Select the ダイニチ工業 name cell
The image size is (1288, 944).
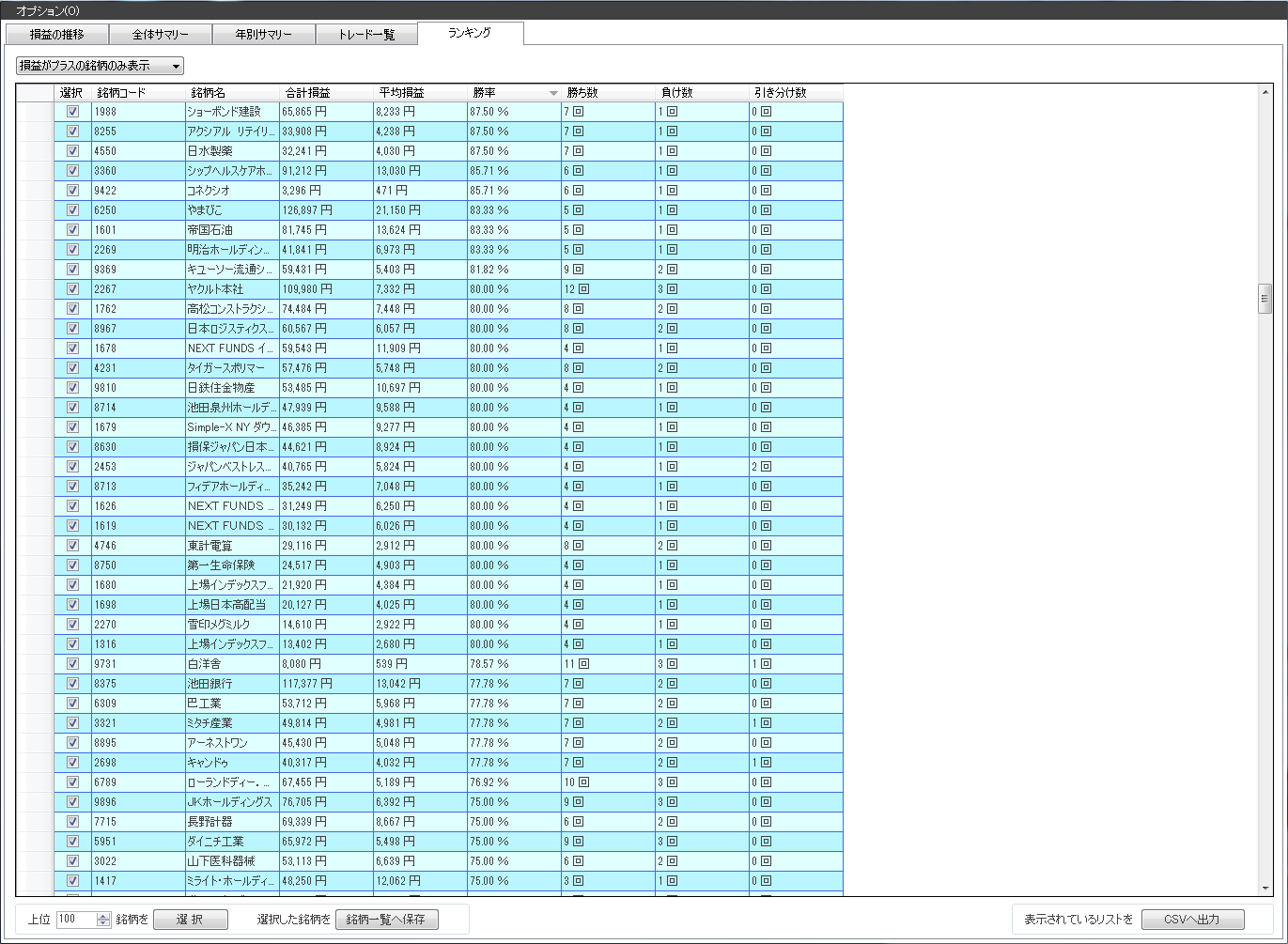click(232, 842)
